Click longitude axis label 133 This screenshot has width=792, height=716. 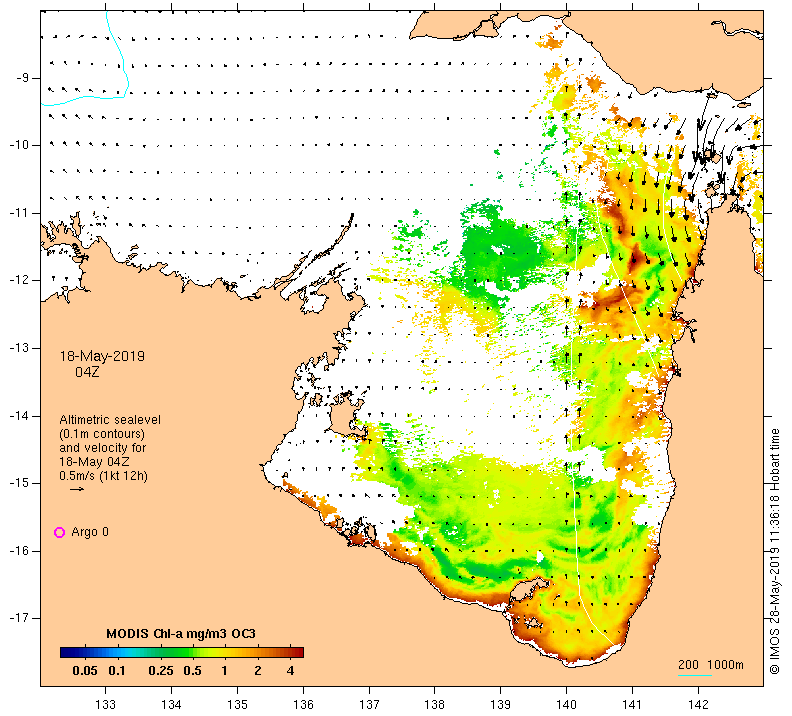tap(105, 704)
